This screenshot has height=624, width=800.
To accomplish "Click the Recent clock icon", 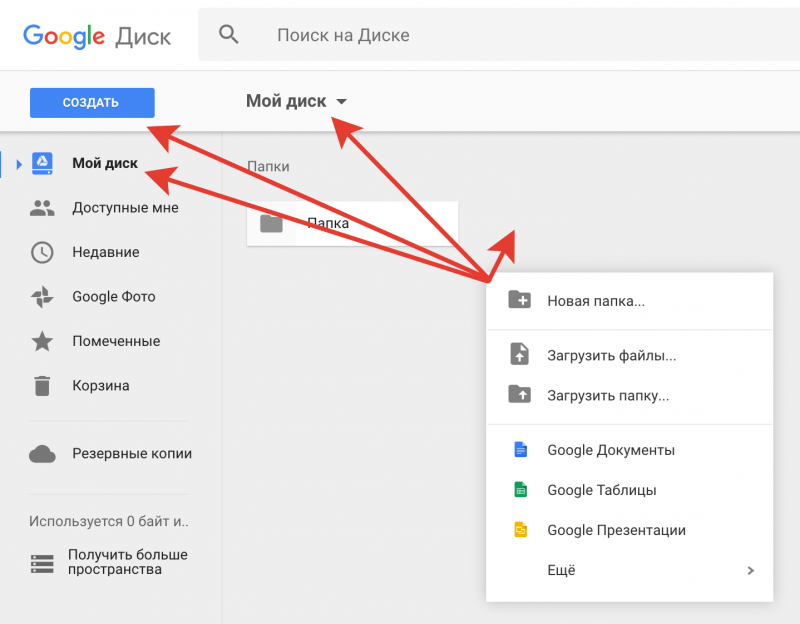I will (42, 252).
